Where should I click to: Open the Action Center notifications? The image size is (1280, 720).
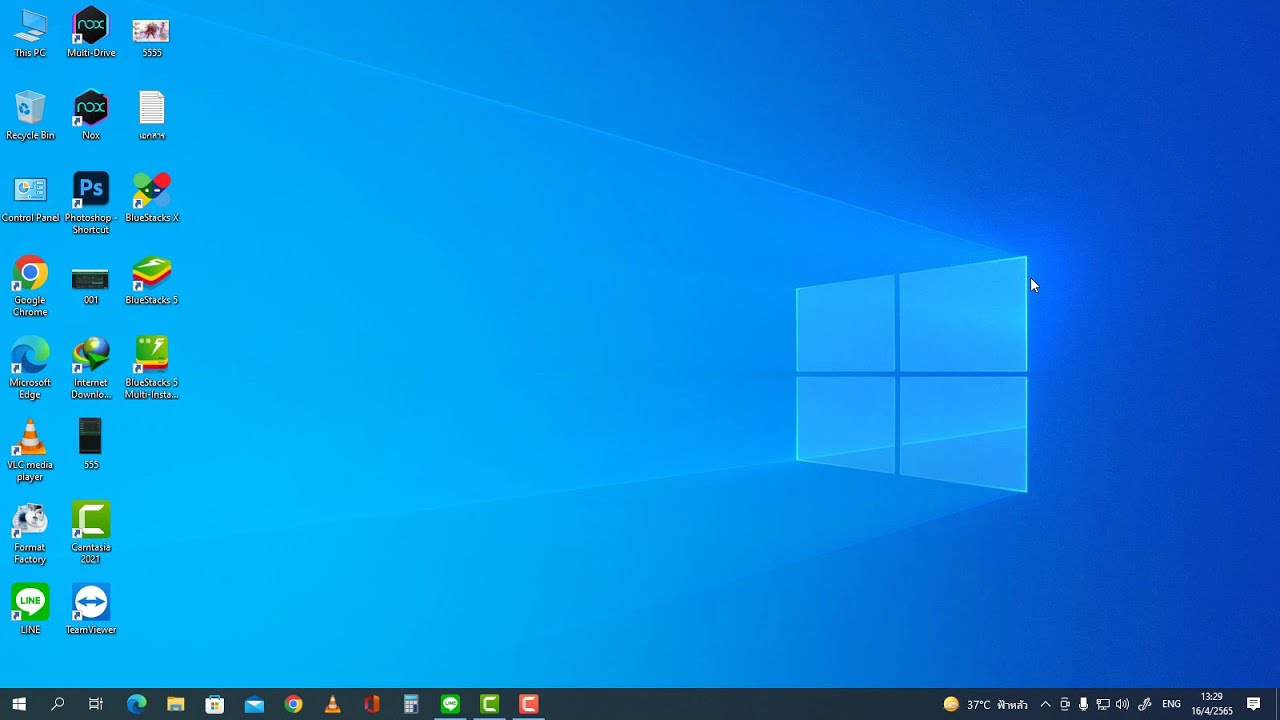point(1254,704)
